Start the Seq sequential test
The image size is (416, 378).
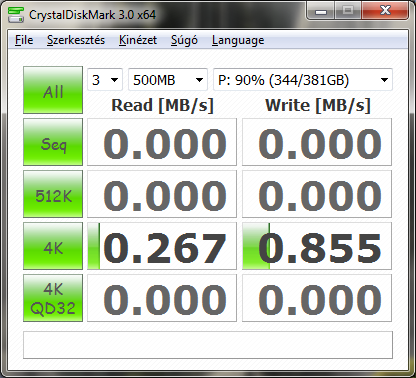click(53, 142)
